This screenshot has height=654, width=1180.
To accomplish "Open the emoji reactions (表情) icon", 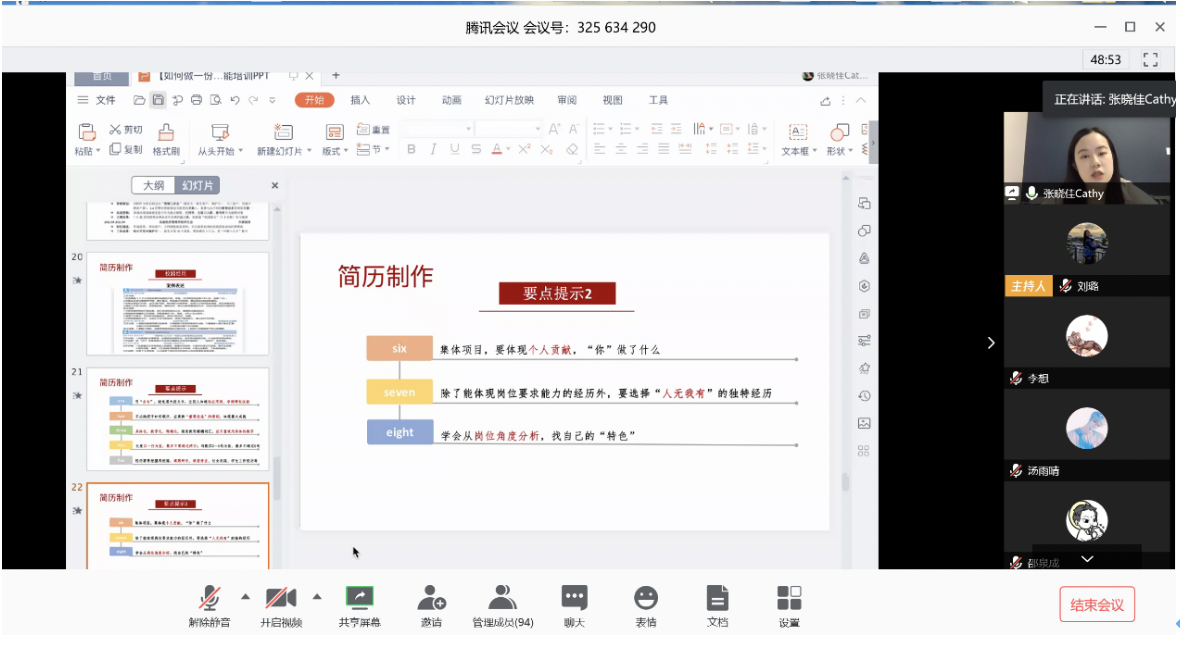I will pos(646,598).
